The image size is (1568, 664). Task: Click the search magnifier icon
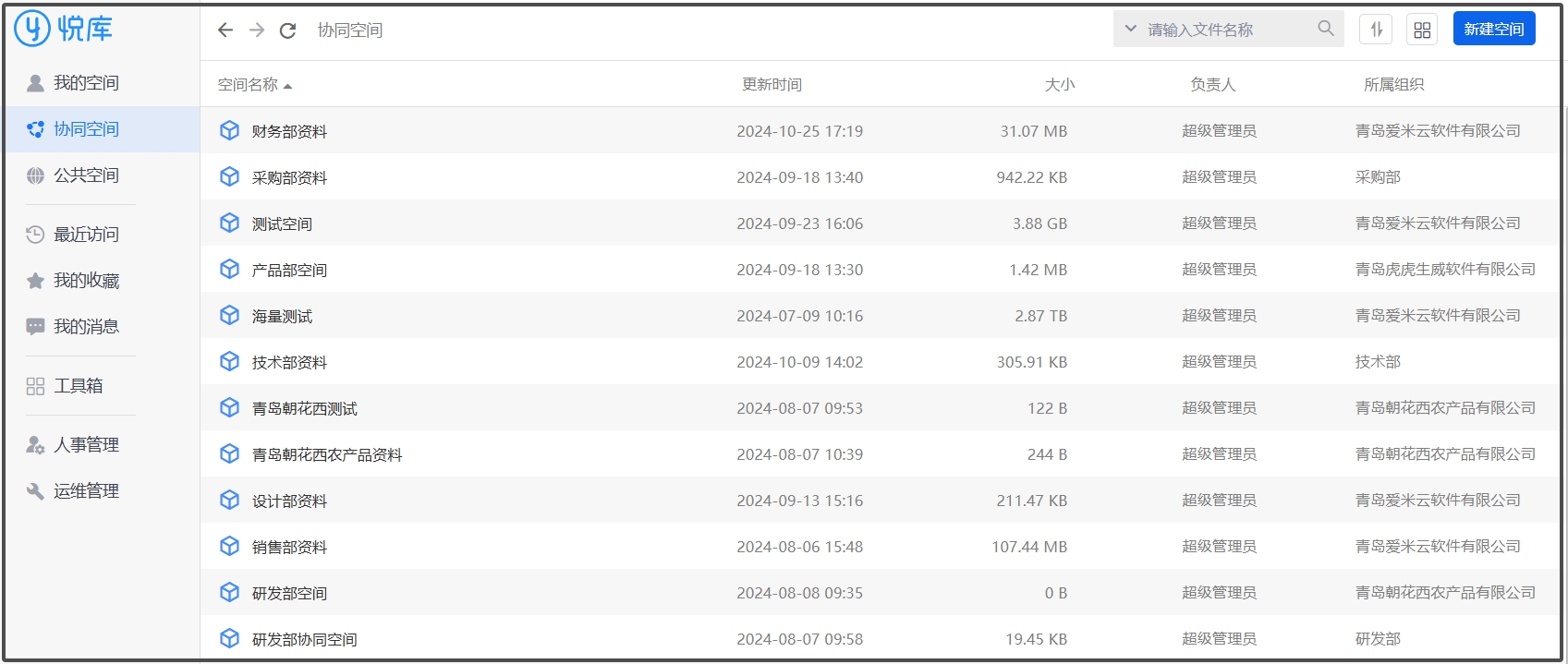[1326, 29]
